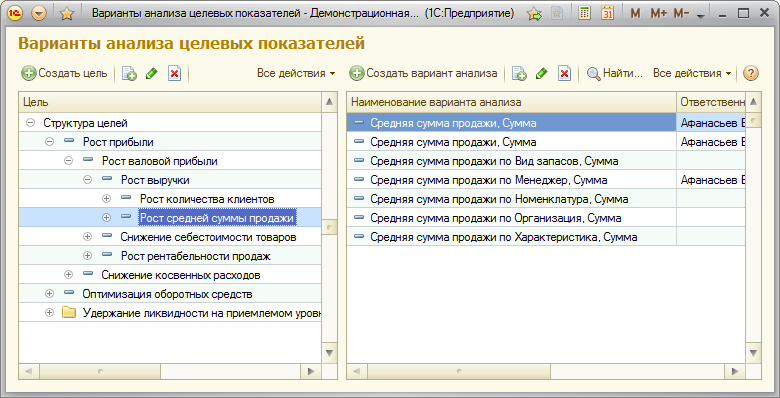
Task: Expand the Рост количества клиентов node
Action: coord(106,199)
